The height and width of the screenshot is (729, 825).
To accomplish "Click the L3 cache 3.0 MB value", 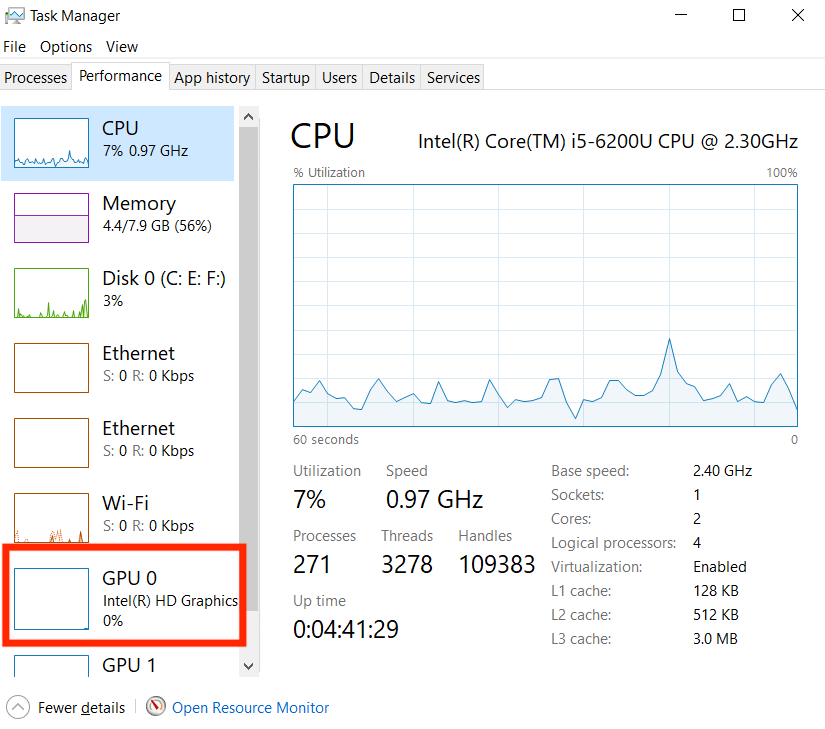I will tap(716, 639).
